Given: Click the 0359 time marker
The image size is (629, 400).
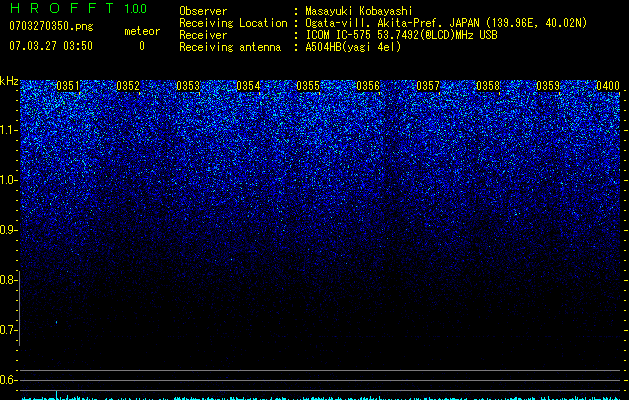Looking at the screenshot, I should [x=548, y=86].
